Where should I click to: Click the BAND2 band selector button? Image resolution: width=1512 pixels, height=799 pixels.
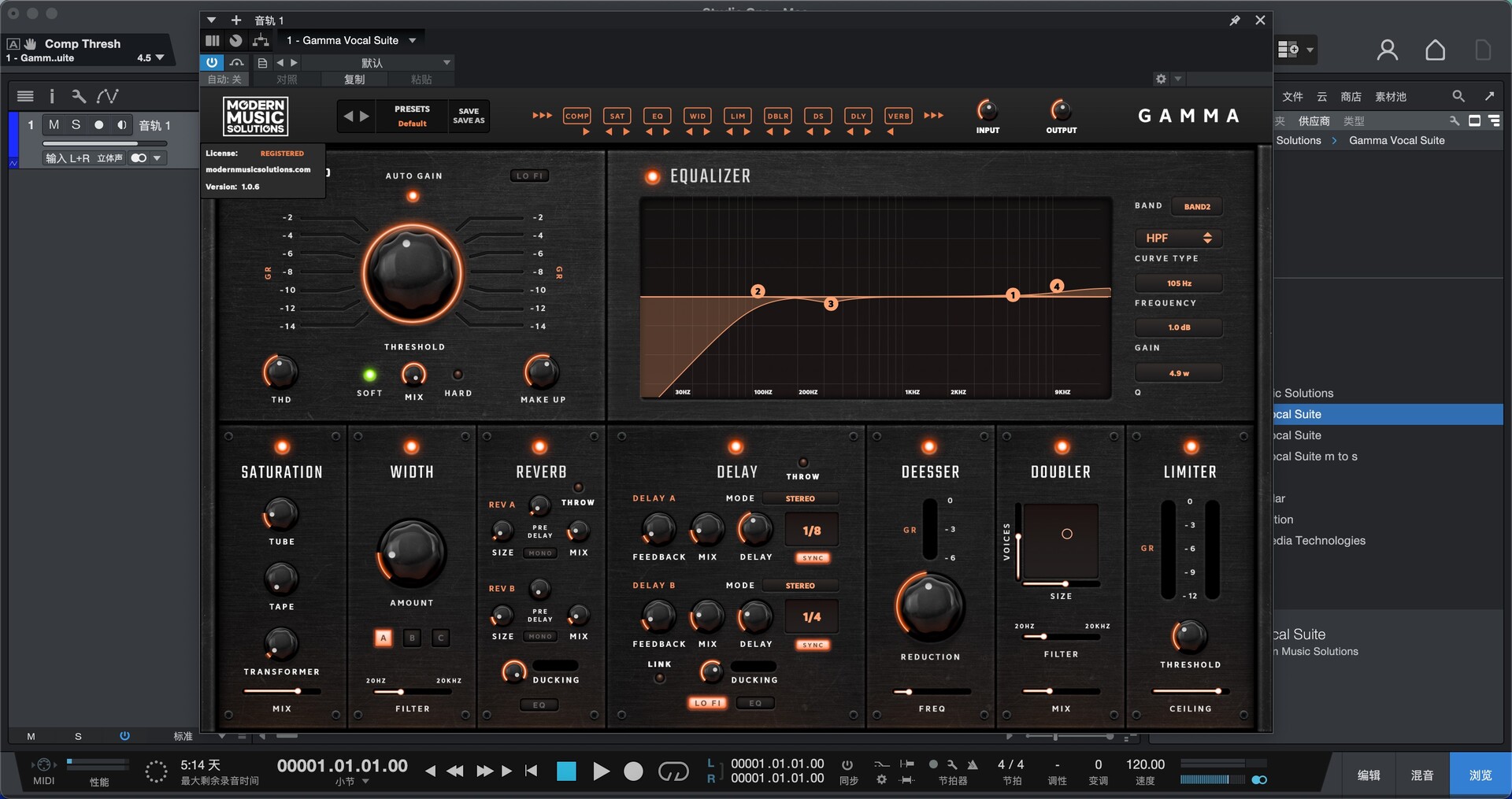coord(1197,206)
